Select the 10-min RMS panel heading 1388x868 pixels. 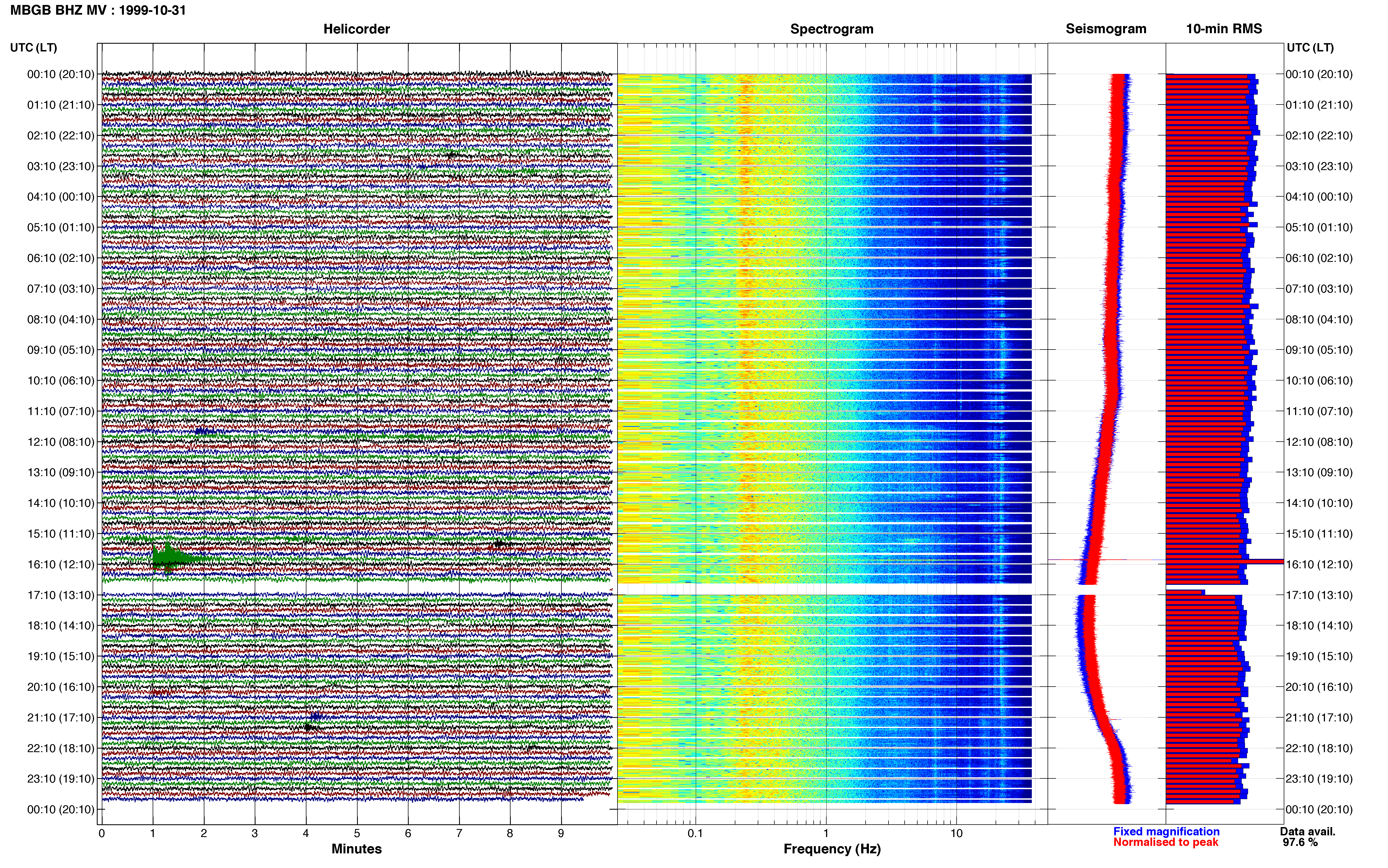coord(1224,29)
